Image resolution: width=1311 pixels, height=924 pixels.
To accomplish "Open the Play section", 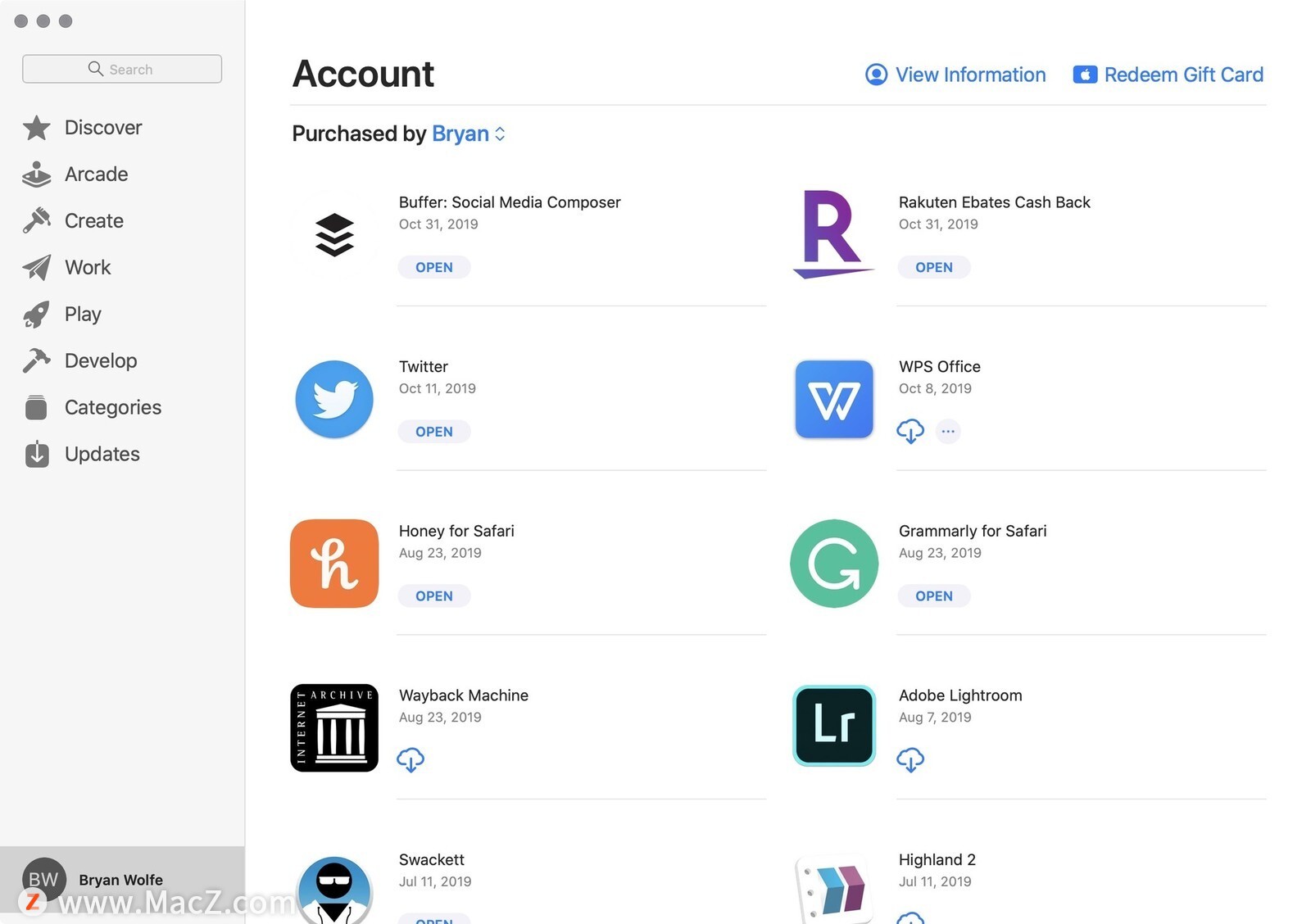I will click(x=83, y=315).
